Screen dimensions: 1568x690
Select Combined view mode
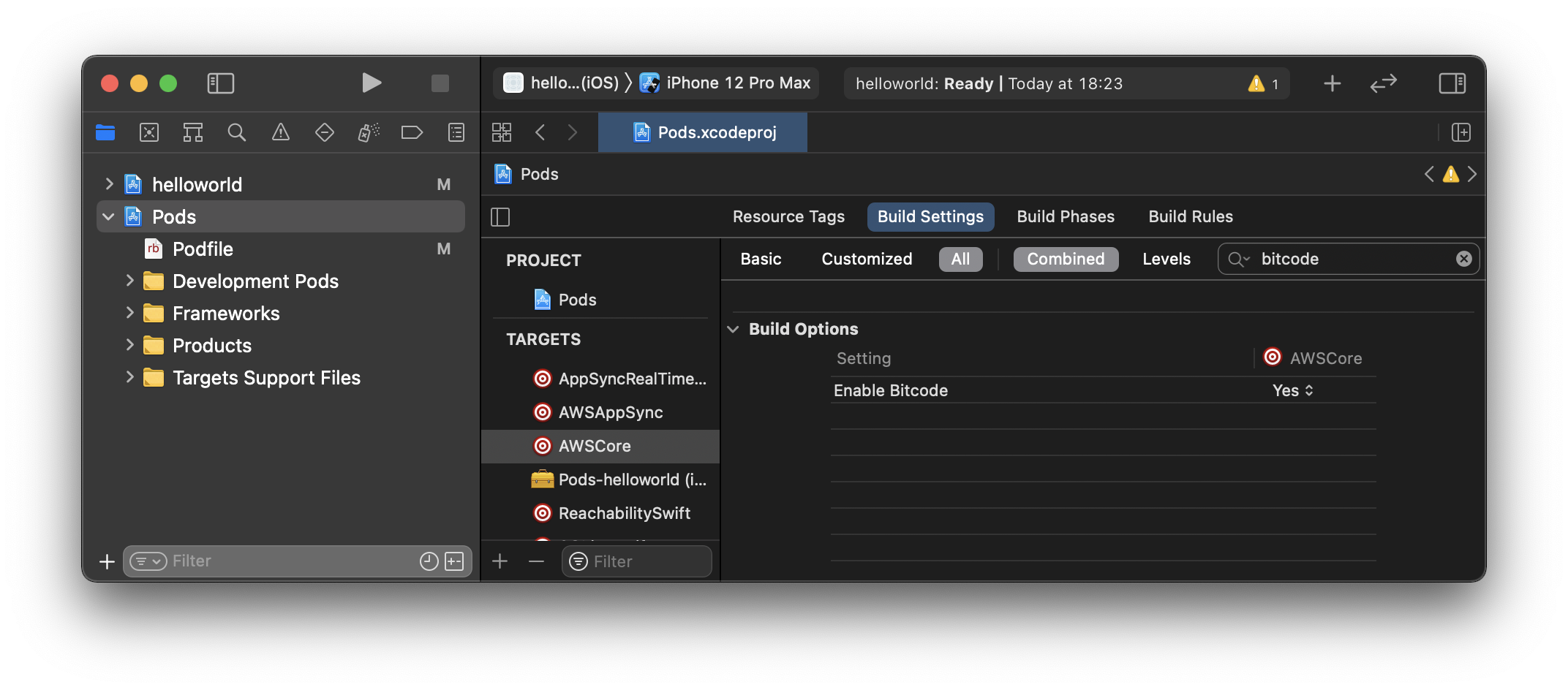[x=1066, y=259]
